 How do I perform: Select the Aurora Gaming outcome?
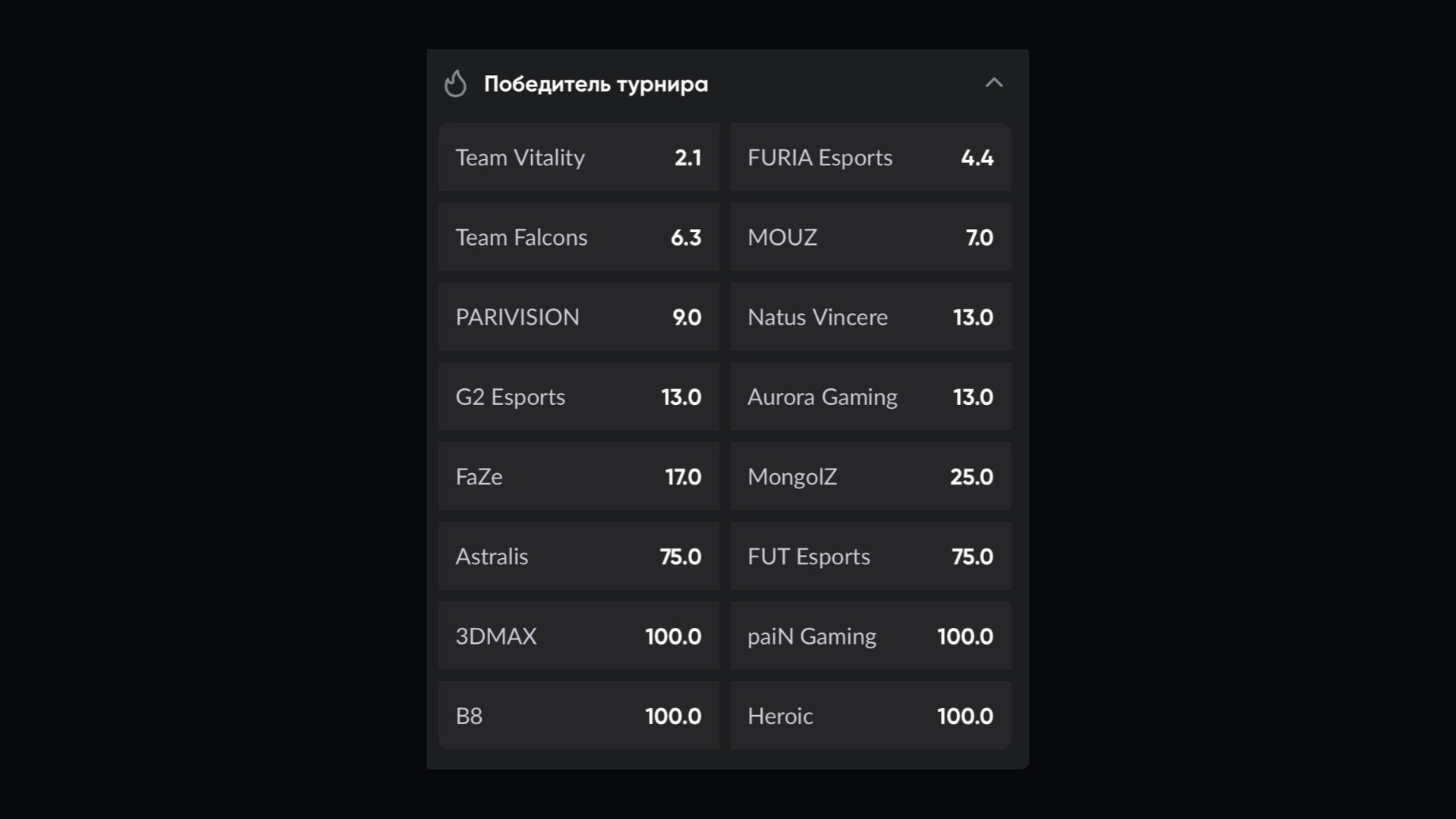click(x=870, y=397)
